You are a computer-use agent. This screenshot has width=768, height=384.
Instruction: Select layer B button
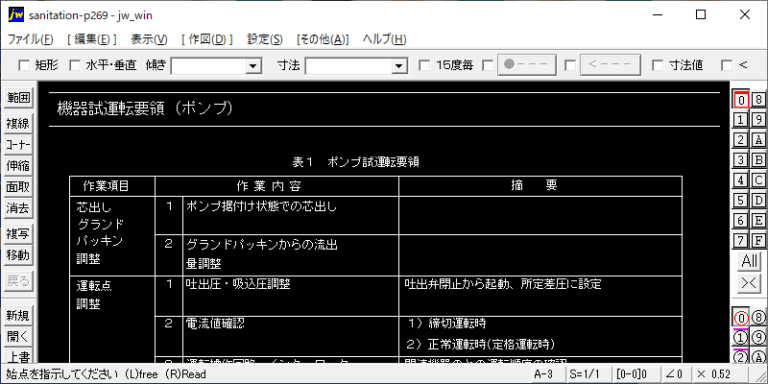click(758, 160)
